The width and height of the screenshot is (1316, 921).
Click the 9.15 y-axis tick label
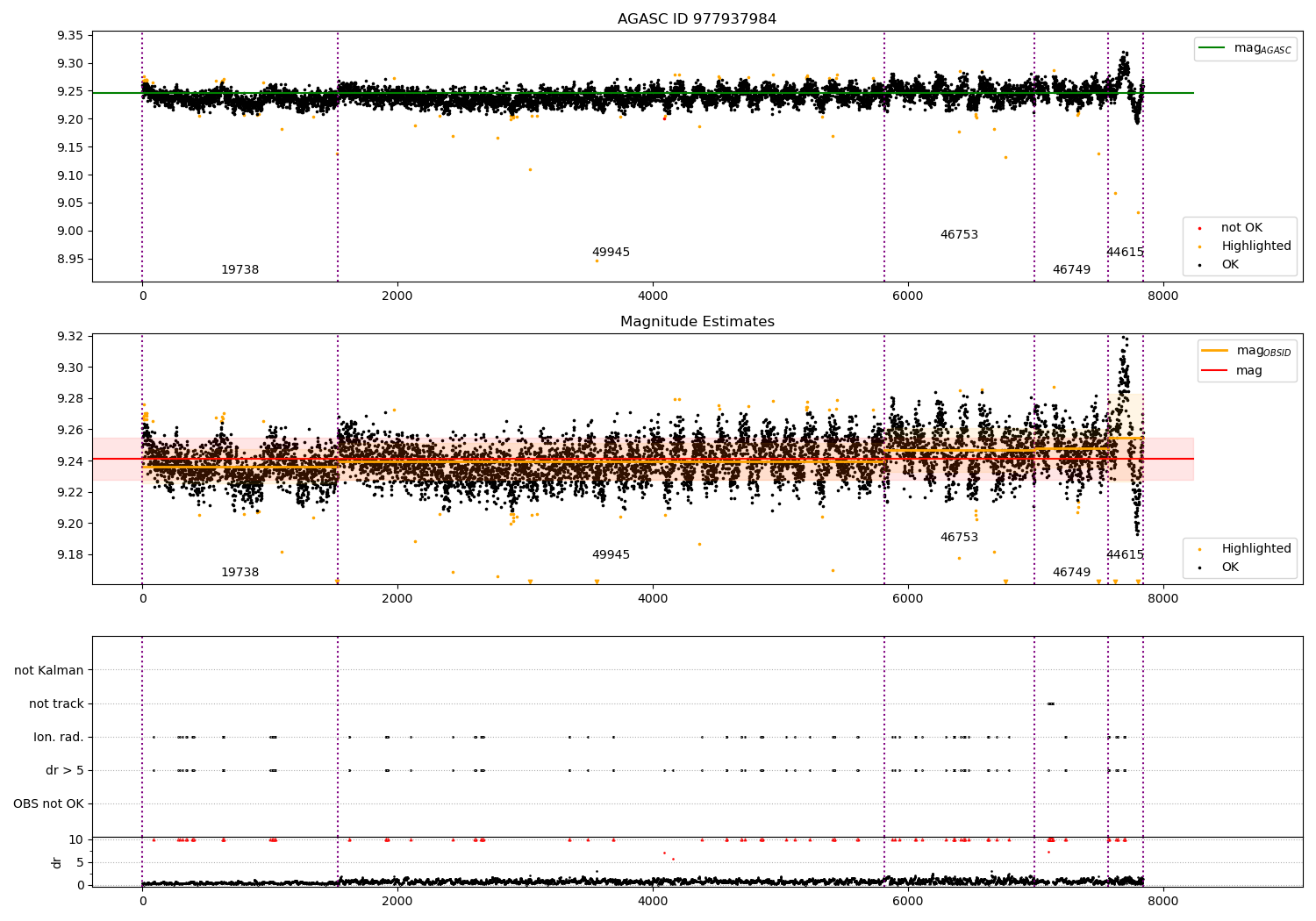click(70, 147)
